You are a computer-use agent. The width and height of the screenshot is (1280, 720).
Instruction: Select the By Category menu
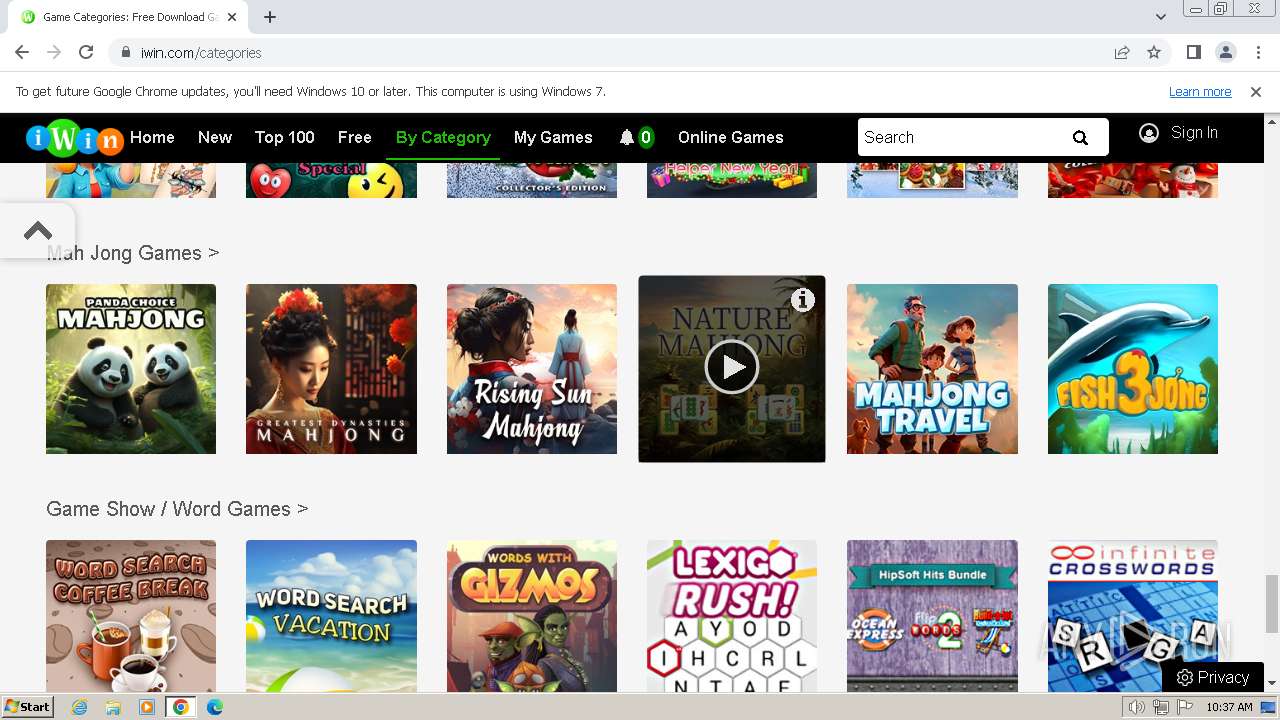pos(443,138)
